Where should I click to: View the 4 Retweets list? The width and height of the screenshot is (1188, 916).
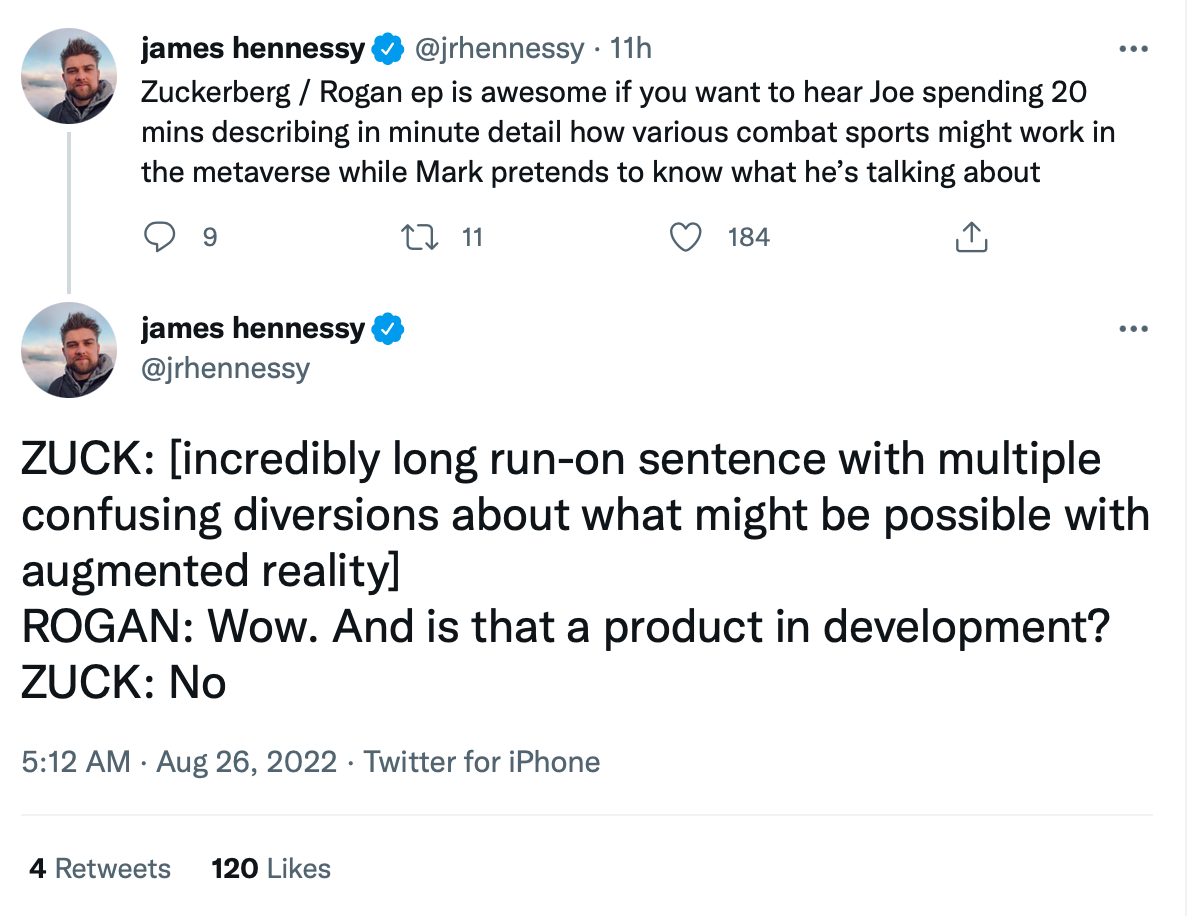(x=100, y=868)
